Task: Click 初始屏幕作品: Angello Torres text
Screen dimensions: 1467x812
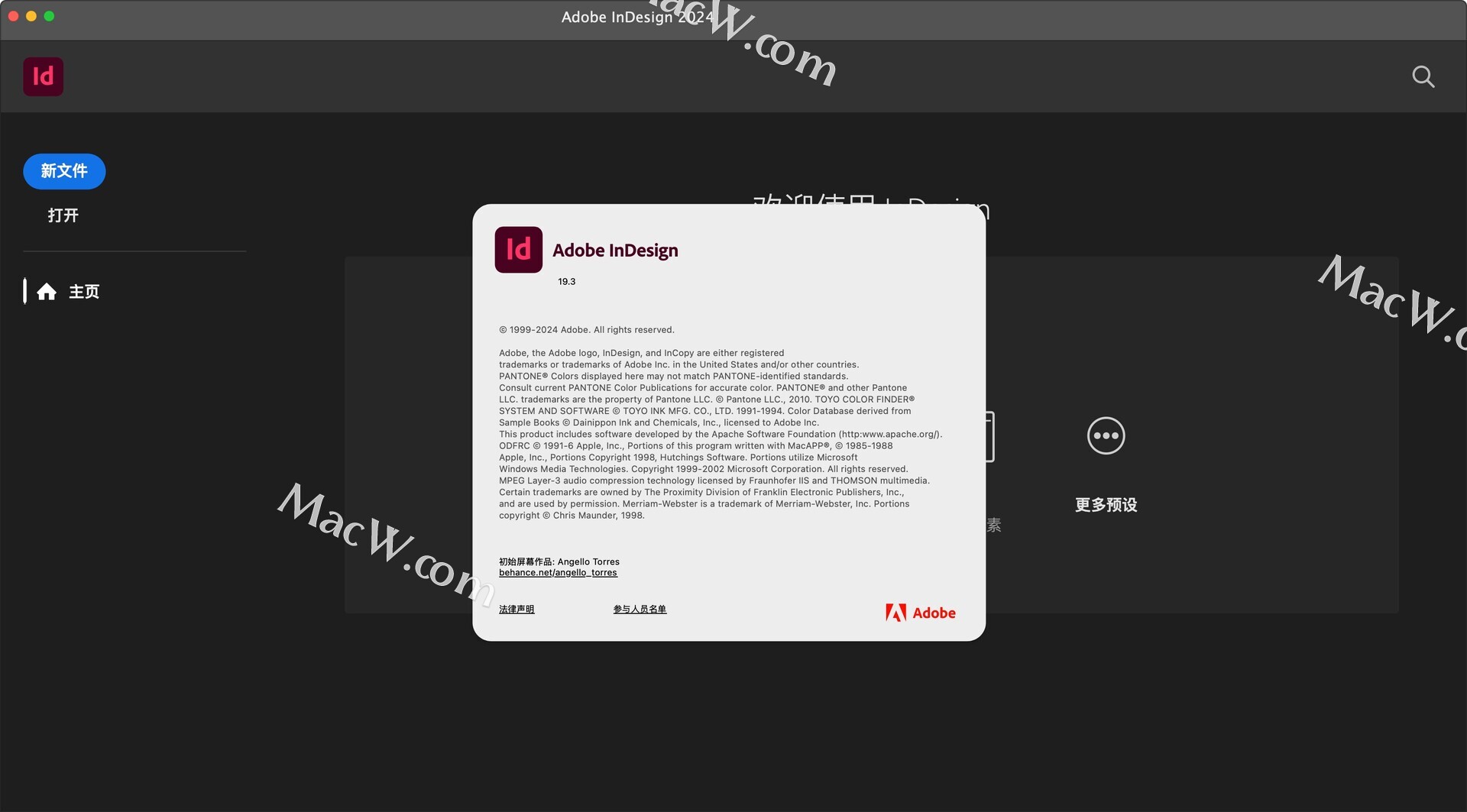Action: pos(559,561)
